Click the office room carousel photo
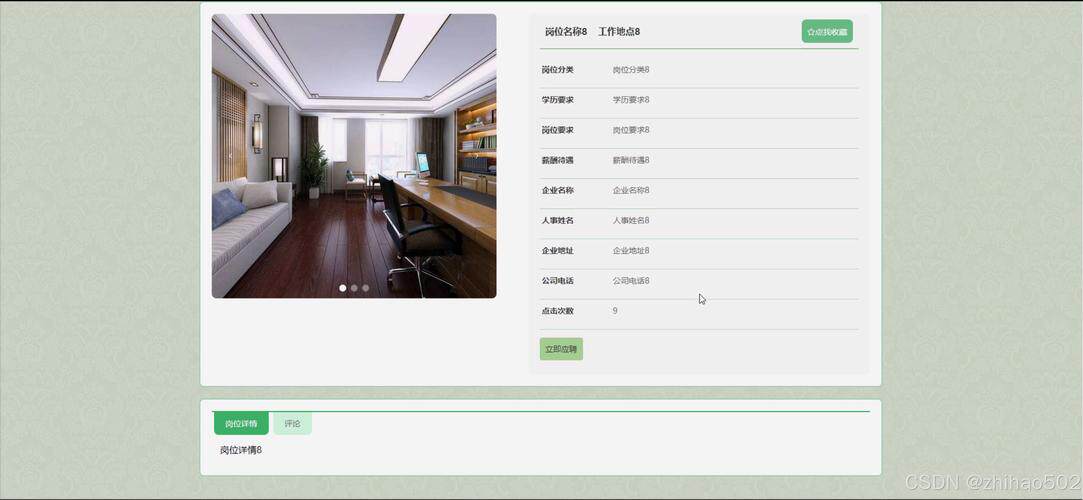1083x500 pixels. [x=354, y=156]
